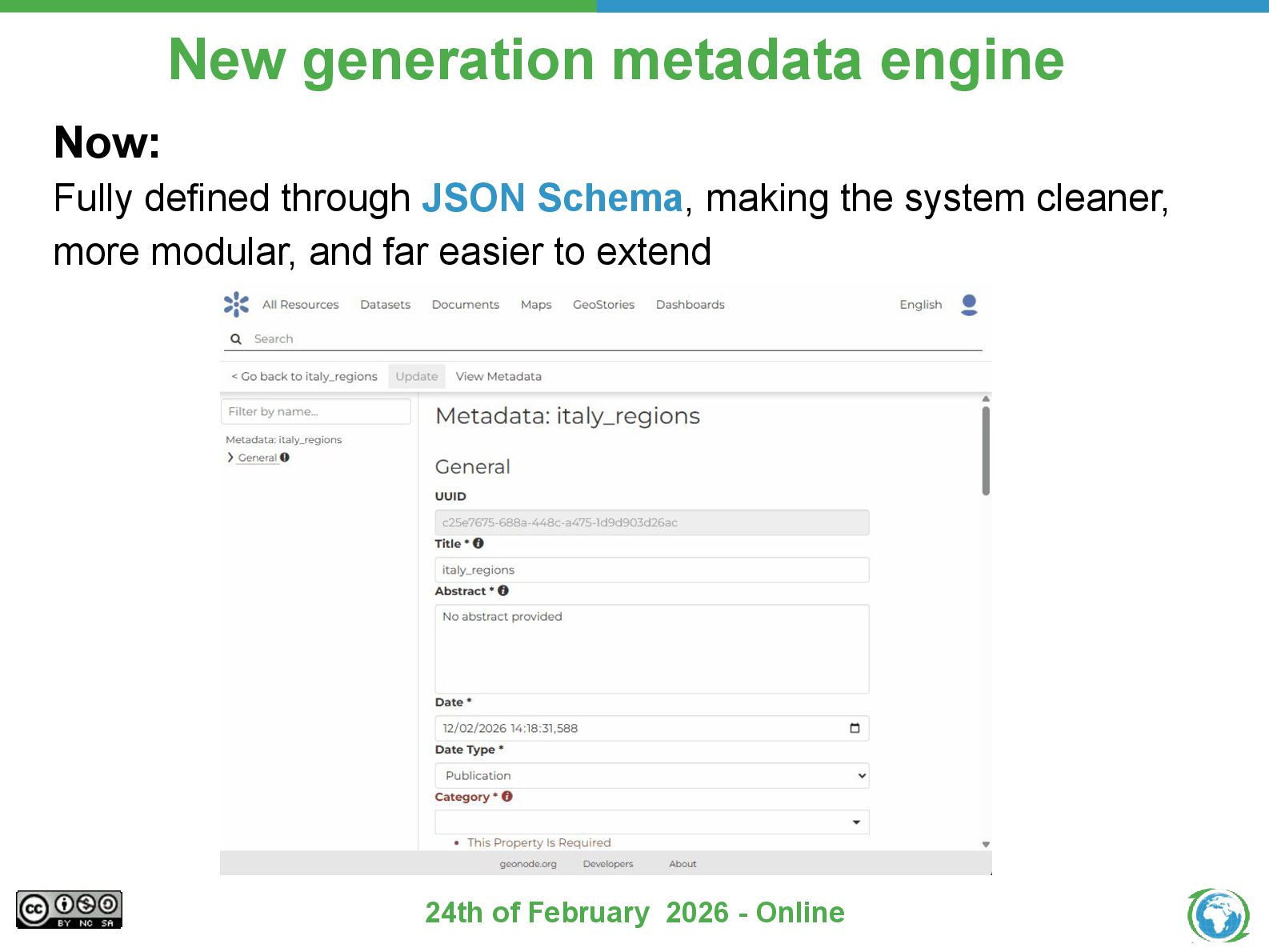
Task: Click Go back to italy_regions link
Action: tap(304, 376)
